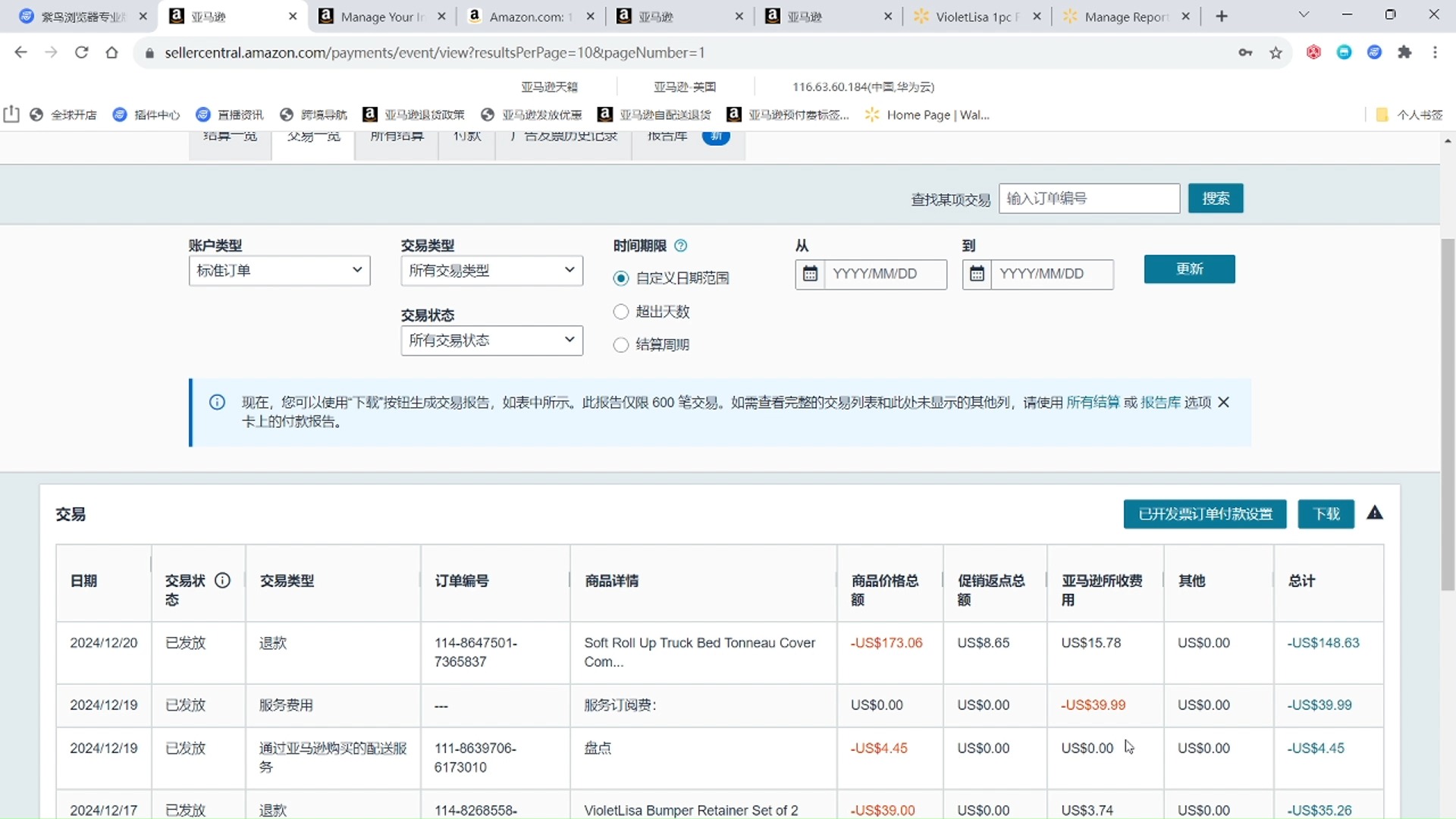Click the red extension icon in toolbar
Screen dimensions: 1456x819
coord(1314,52)
